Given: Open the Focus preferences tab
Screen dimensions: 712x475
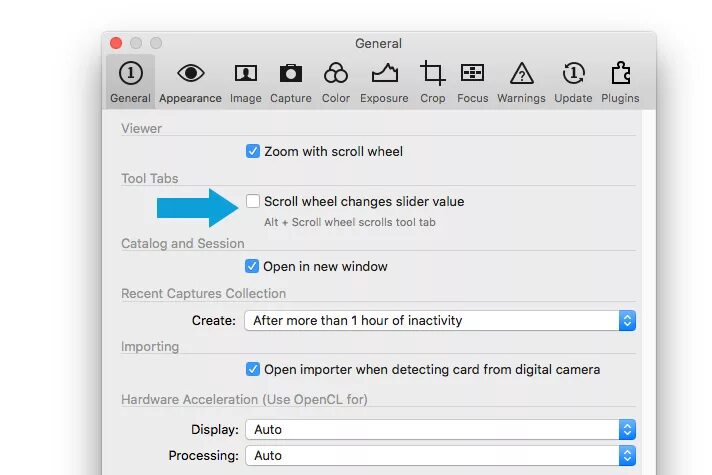Looking at the screenshot, I should pyautogui.click(x=473, y=83).
